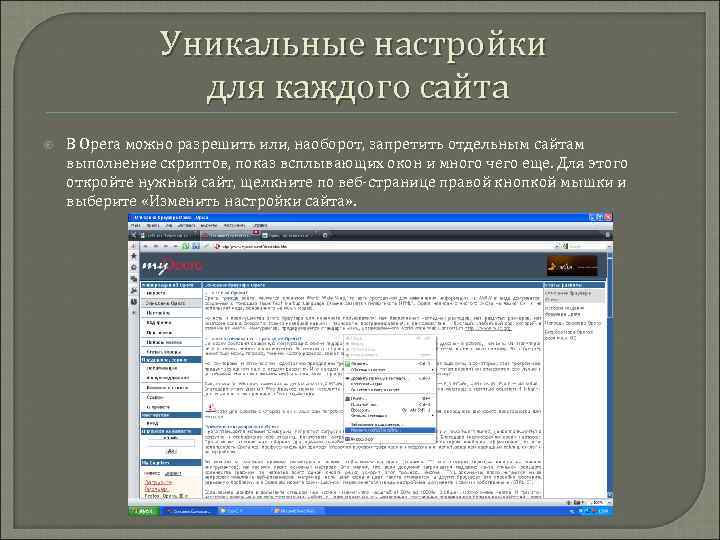Click the search submit button below site search
Image resolution: width=720 pixels, height=540 pixels.
(171, 452)
